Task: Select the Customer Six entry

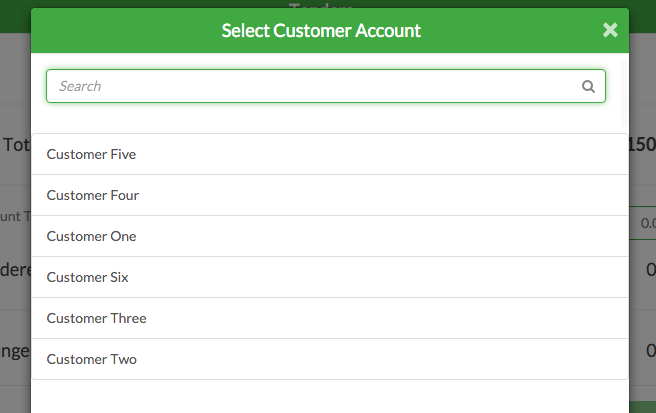Action: click(x=330, y=277)
